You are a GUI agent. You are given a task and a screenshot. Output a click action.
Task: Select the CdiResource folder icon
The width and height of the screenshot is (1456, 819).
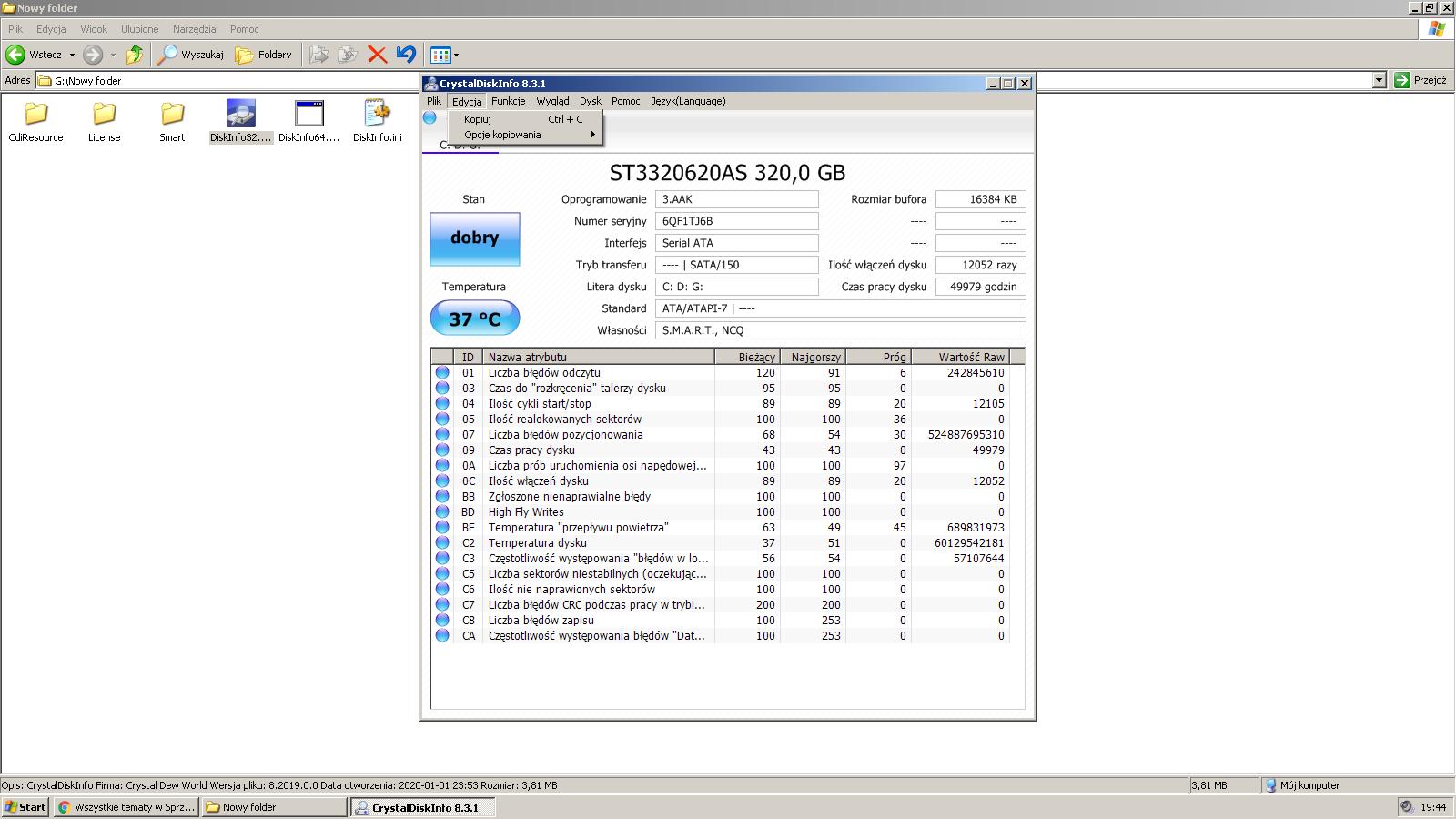coord(35,114)
